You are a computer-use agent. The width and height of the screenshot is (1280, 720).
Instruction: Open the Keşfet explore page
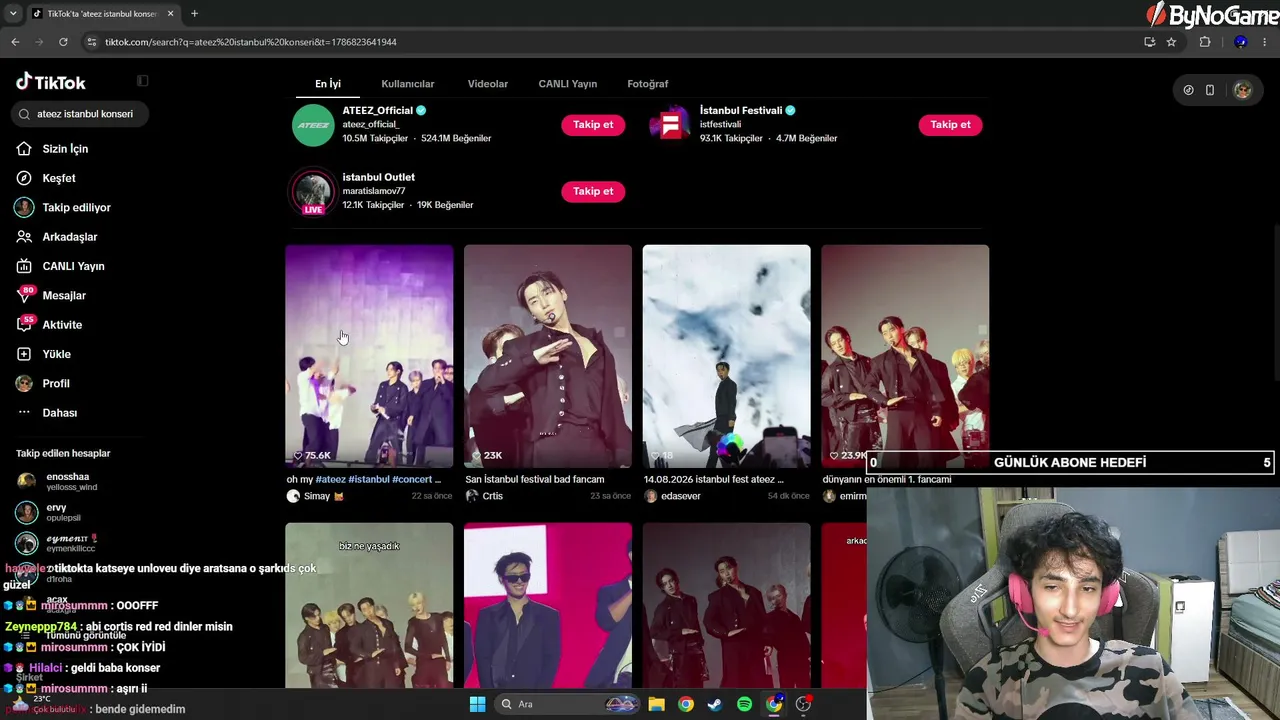(x=58, y=178)
